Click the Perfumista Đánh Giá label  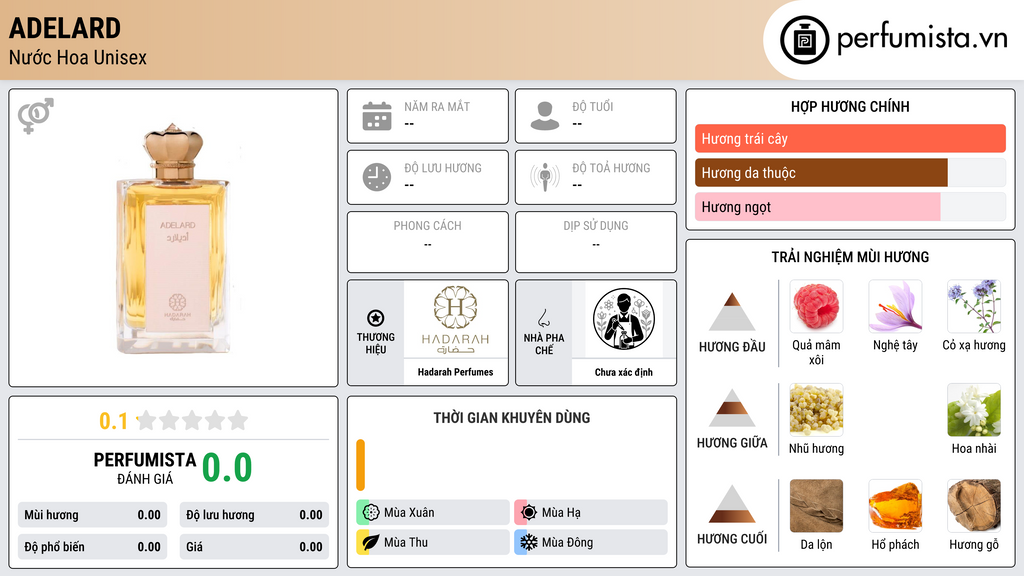tap(145, 468)
